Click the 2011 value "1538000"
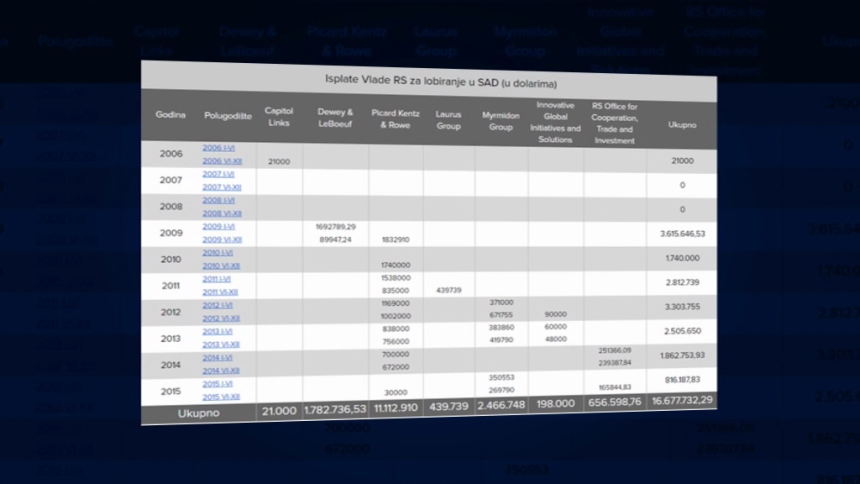This screenshot has height=484, width=860. [395, 278]
